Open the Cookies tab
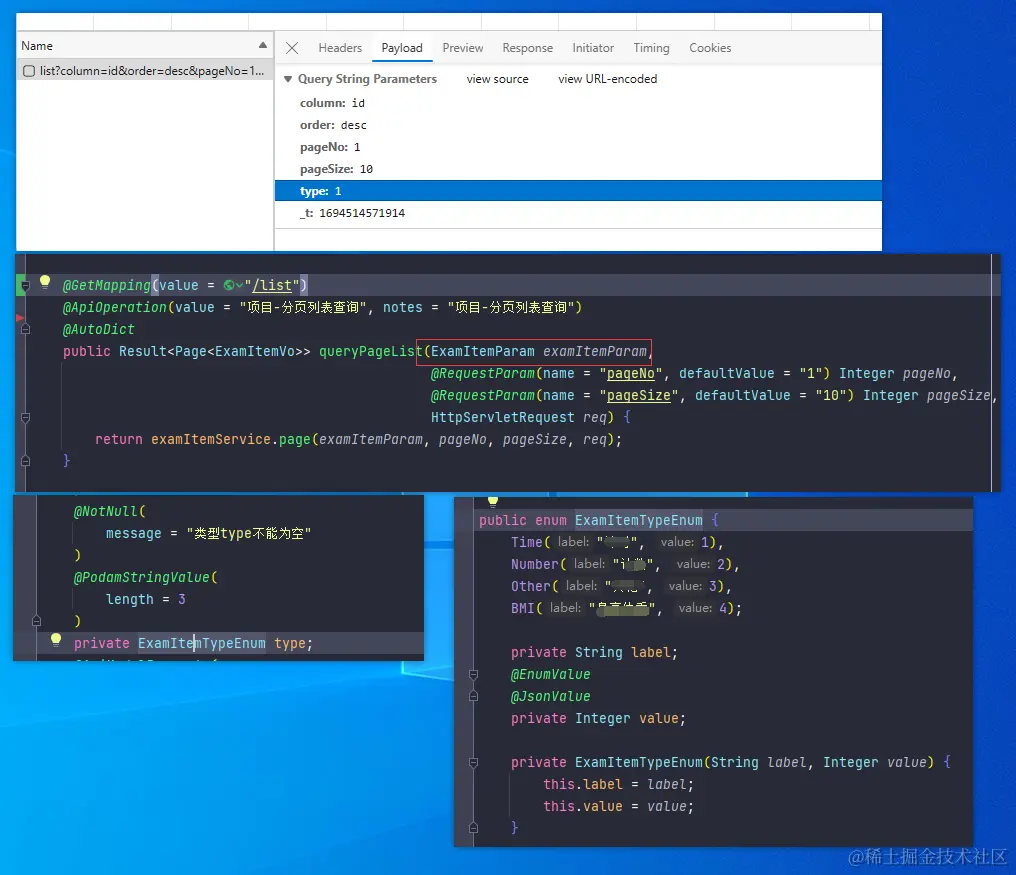The height and width of the screenshot is (875, 1016). point(710,48)
